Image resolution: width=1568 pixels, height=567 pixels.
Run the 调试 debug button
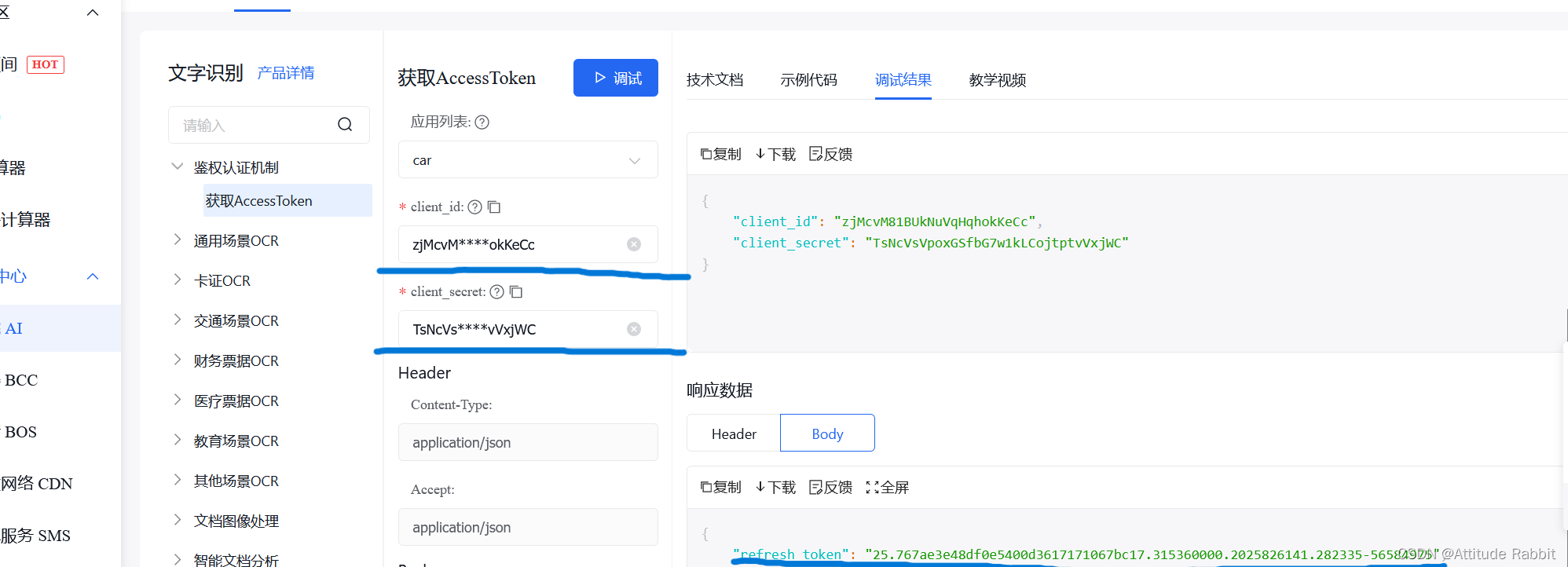(x=616, y=78)
